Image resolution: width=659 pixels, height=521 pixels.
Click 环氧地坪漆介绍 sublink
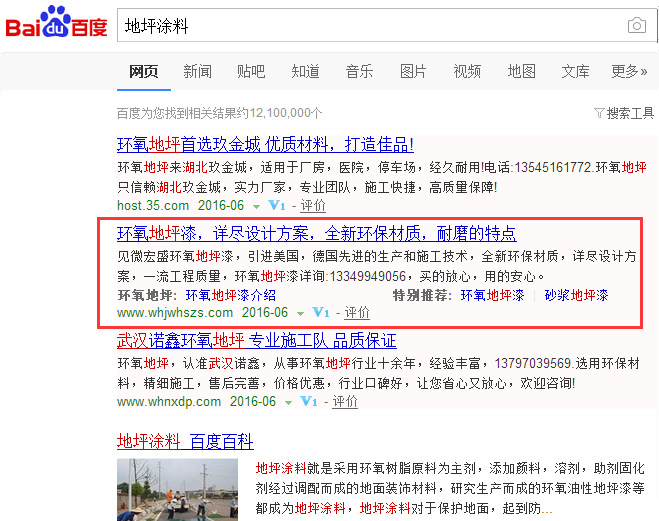231,295
